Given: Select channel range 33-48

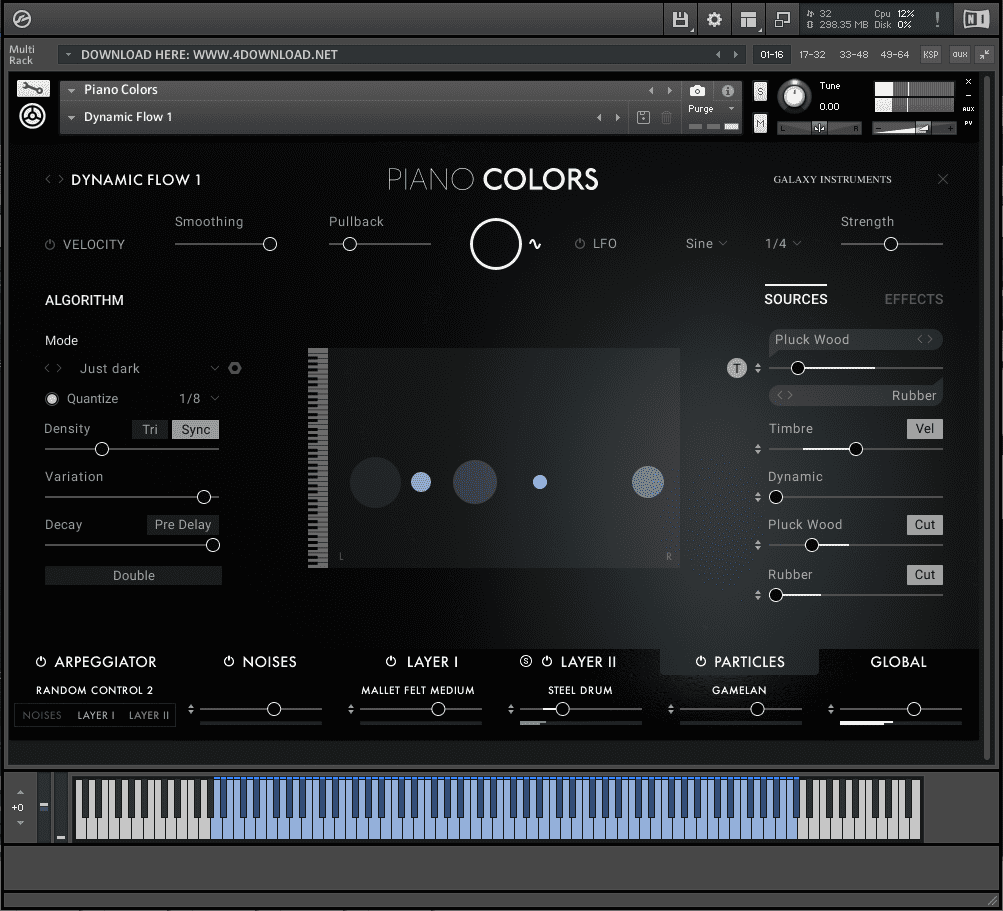Looking at the screenshot, I should (x=853, y=54).
